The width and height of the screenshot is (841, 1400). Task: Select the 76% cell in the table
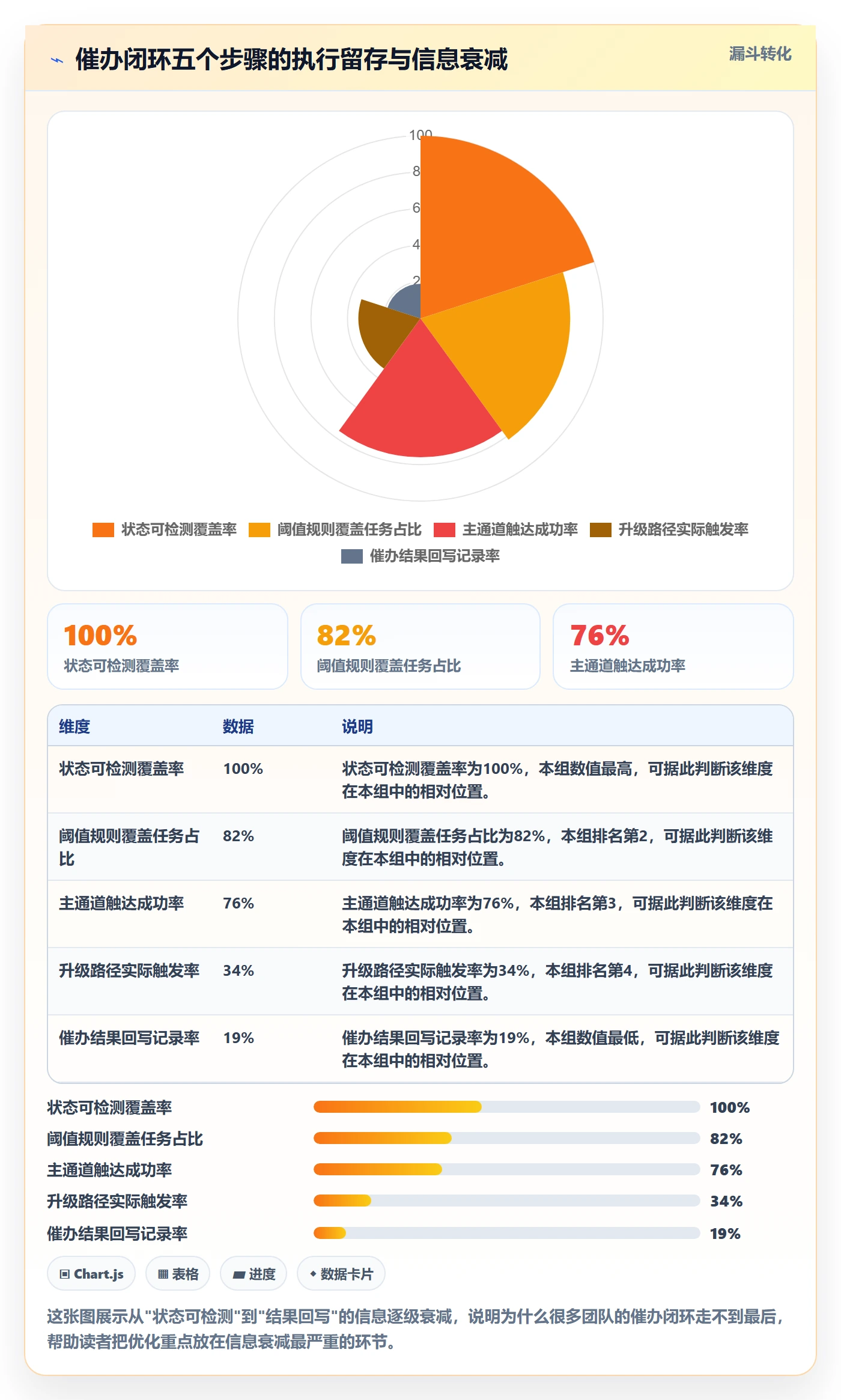point(238,903)
